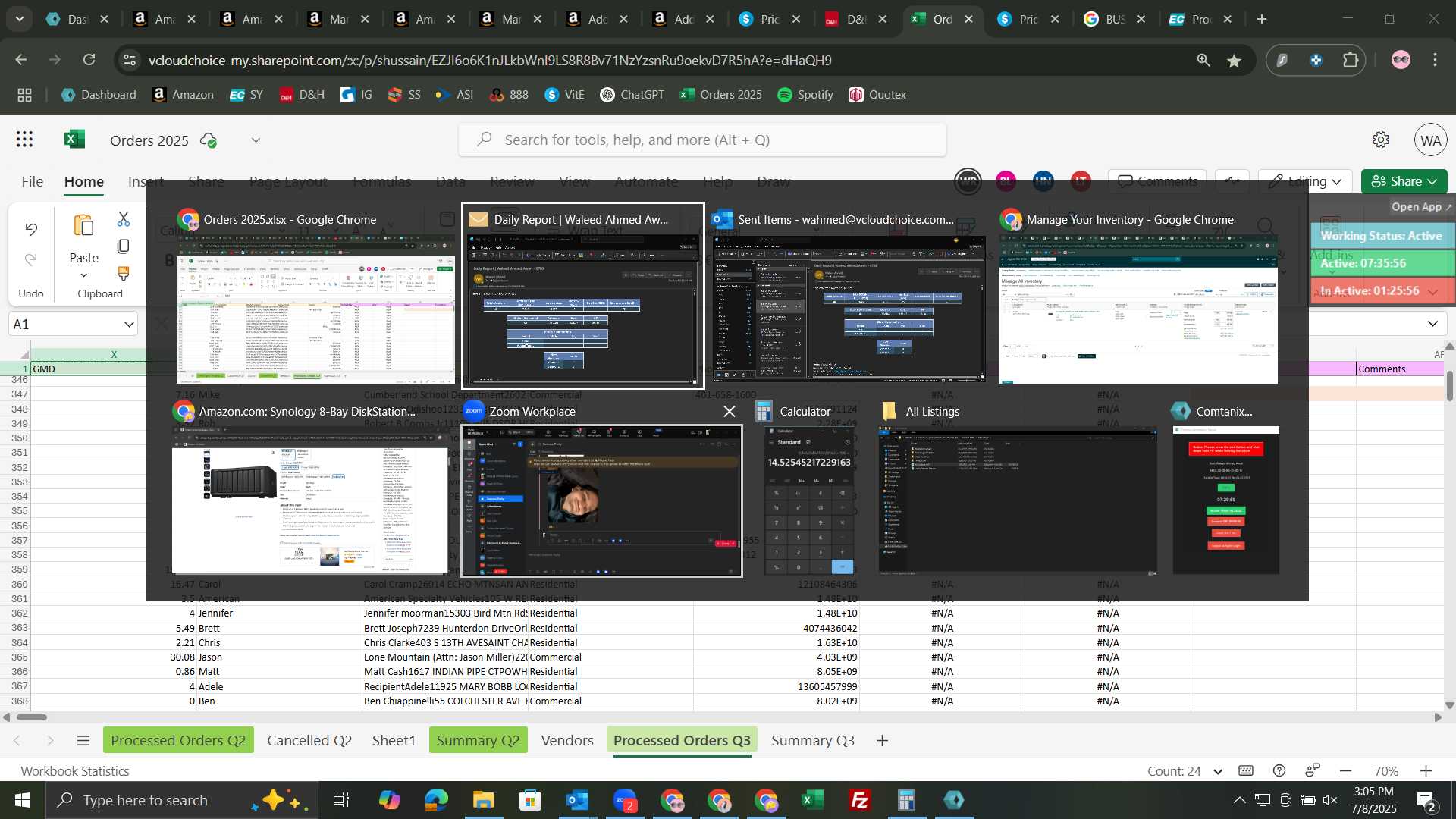Click the Undo arrow icon
Image resolution: width=1456 pixels, height=819 pixels.
pyautogui.click(x=31, y=229)
